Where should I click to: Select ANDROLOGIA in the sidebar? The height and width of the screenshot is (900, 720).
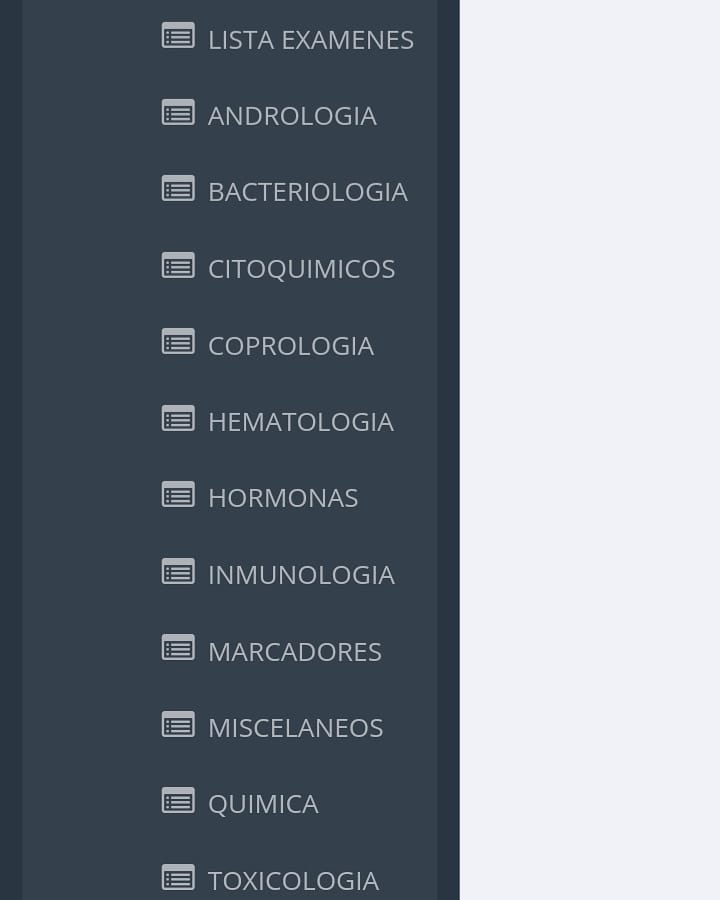click(x=292, y=116)
